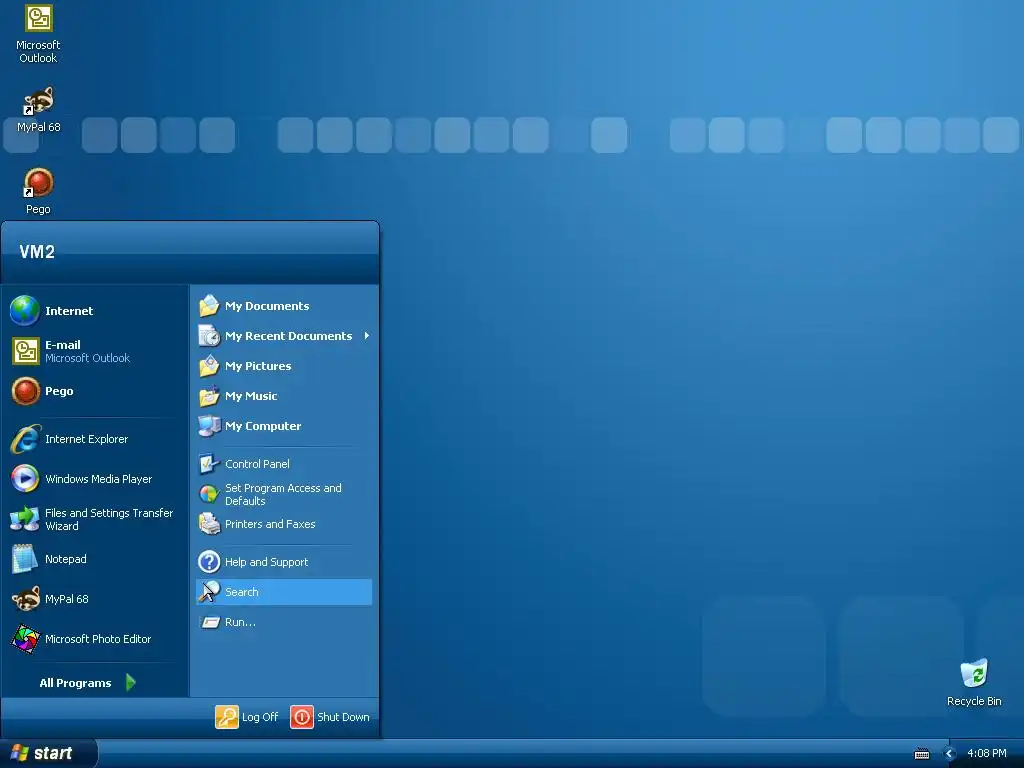The image size is (1024, 768).
Task: Open Windows Media Player icon
Action: (25, 479)
